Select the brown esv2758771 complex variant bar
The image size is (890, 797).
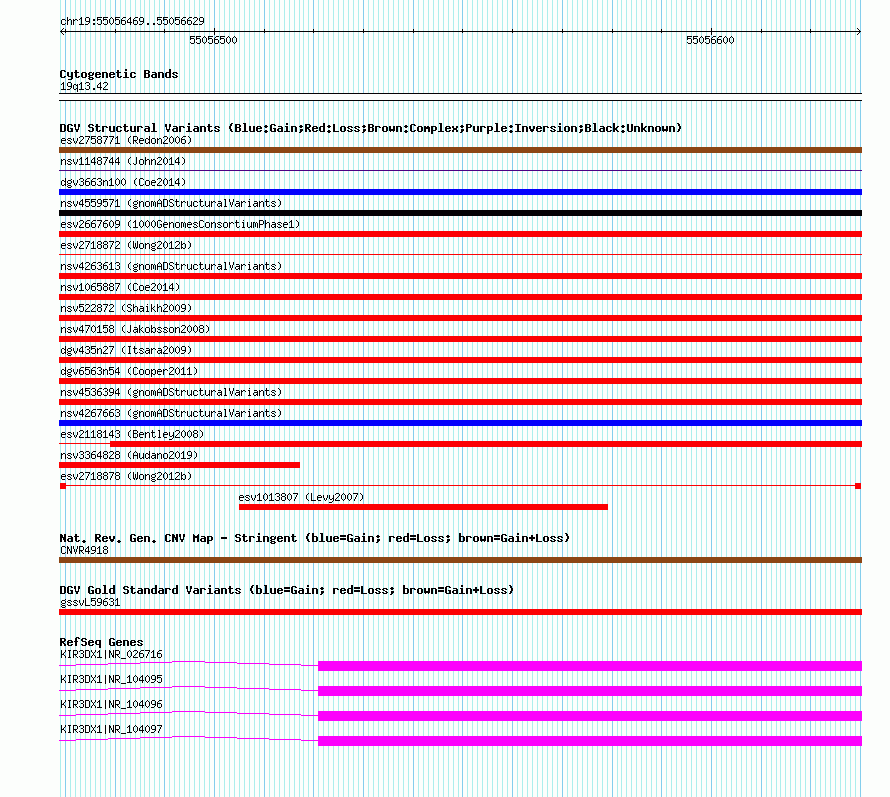click(x=460, y=150)
